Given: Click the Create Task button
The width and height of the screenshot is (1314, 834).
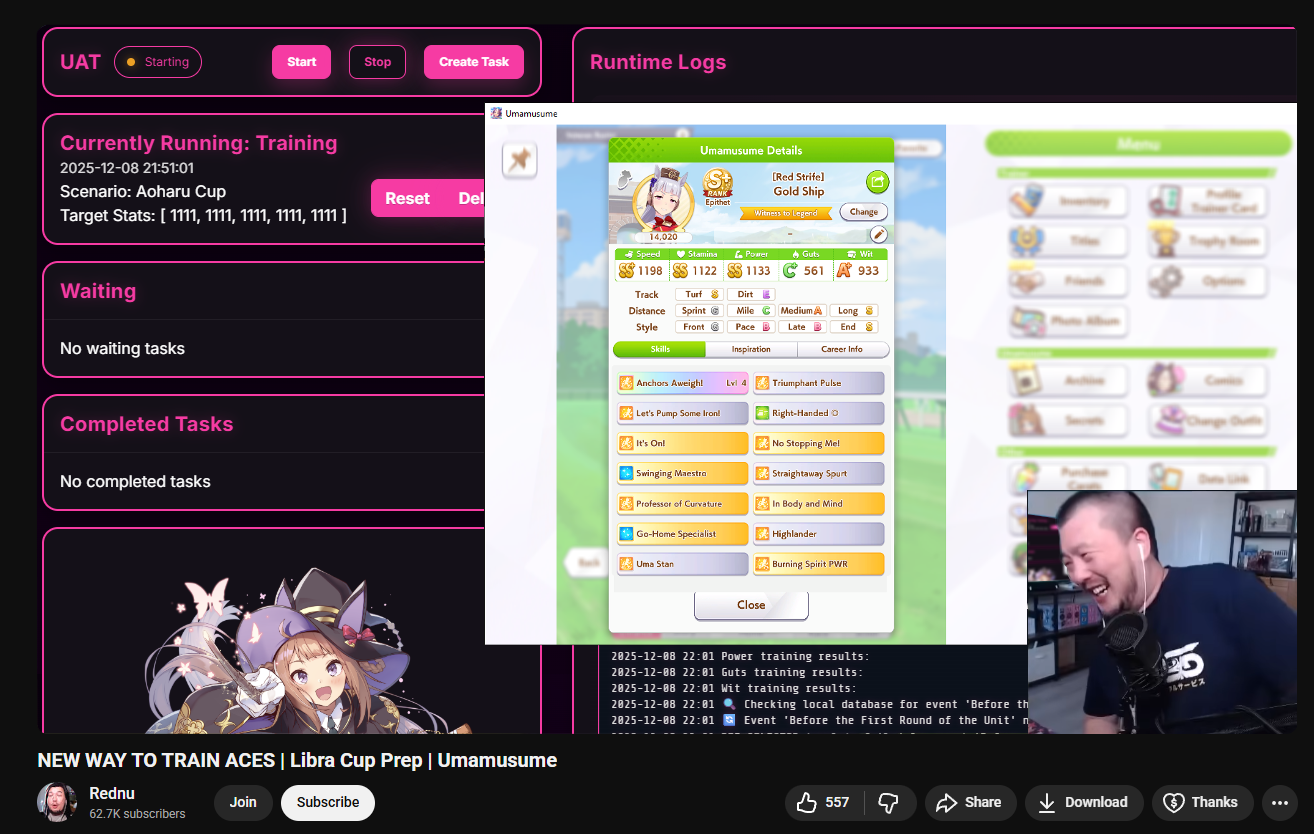Looking at the screenshot, I should pyautogui.click(x=474, y=62).
